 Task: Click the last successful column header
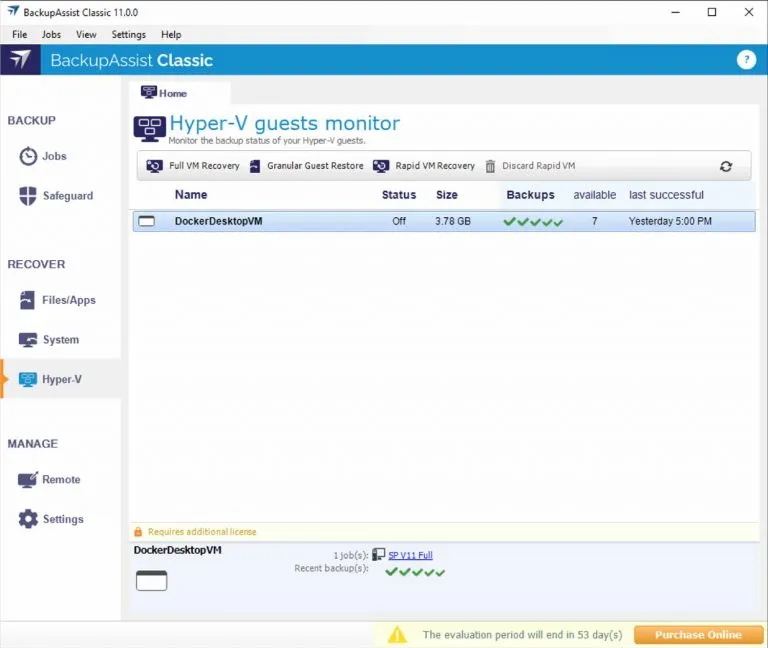(x=666, y=195)
